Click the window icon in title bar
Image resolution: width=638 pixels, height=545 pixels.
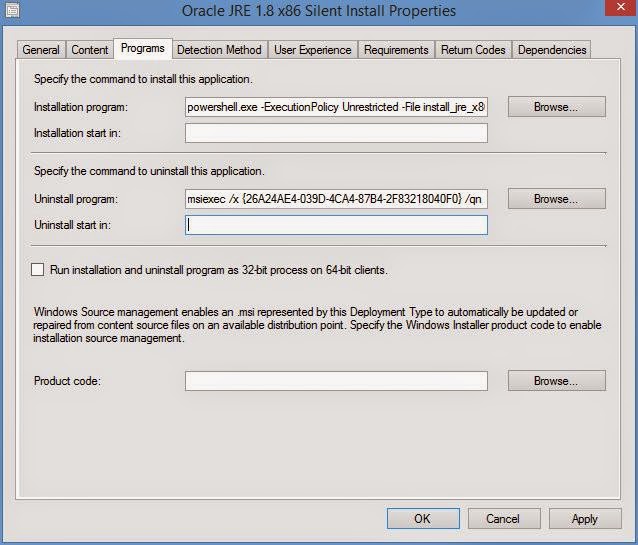[12, 10]
